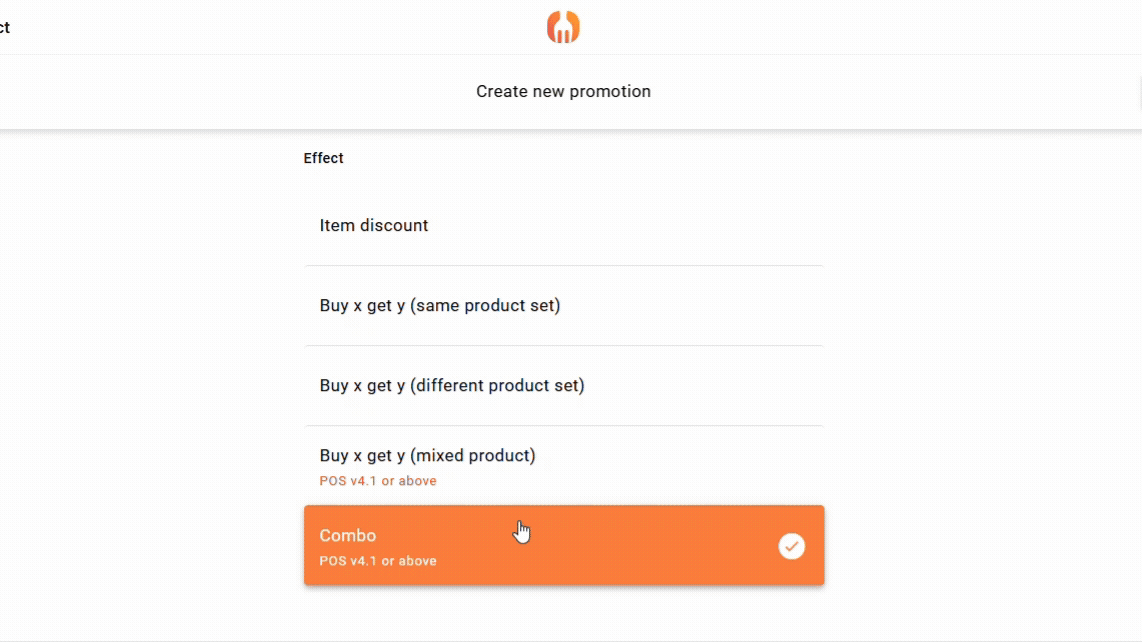Click the text (mixed product)

[x=473, y=456]
